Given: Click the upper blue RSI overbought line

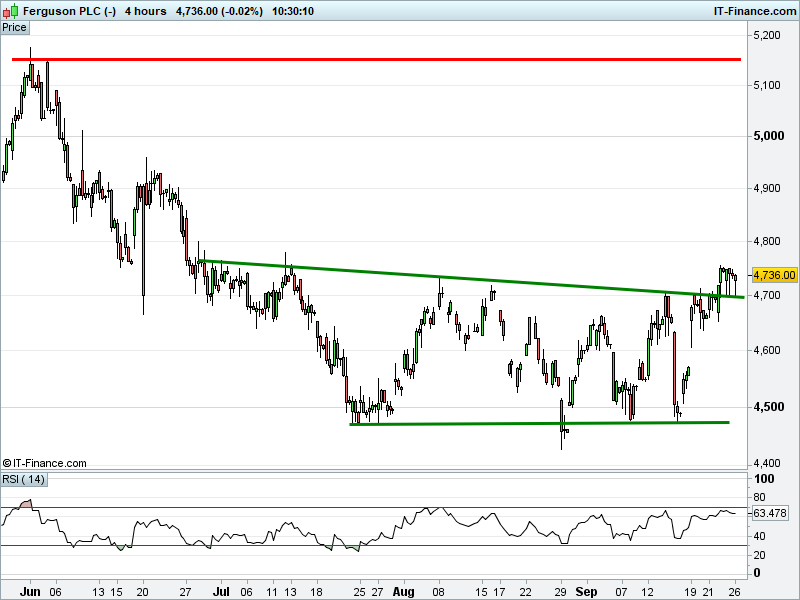Looking at the screenshot, I should [x=374, y=508].
